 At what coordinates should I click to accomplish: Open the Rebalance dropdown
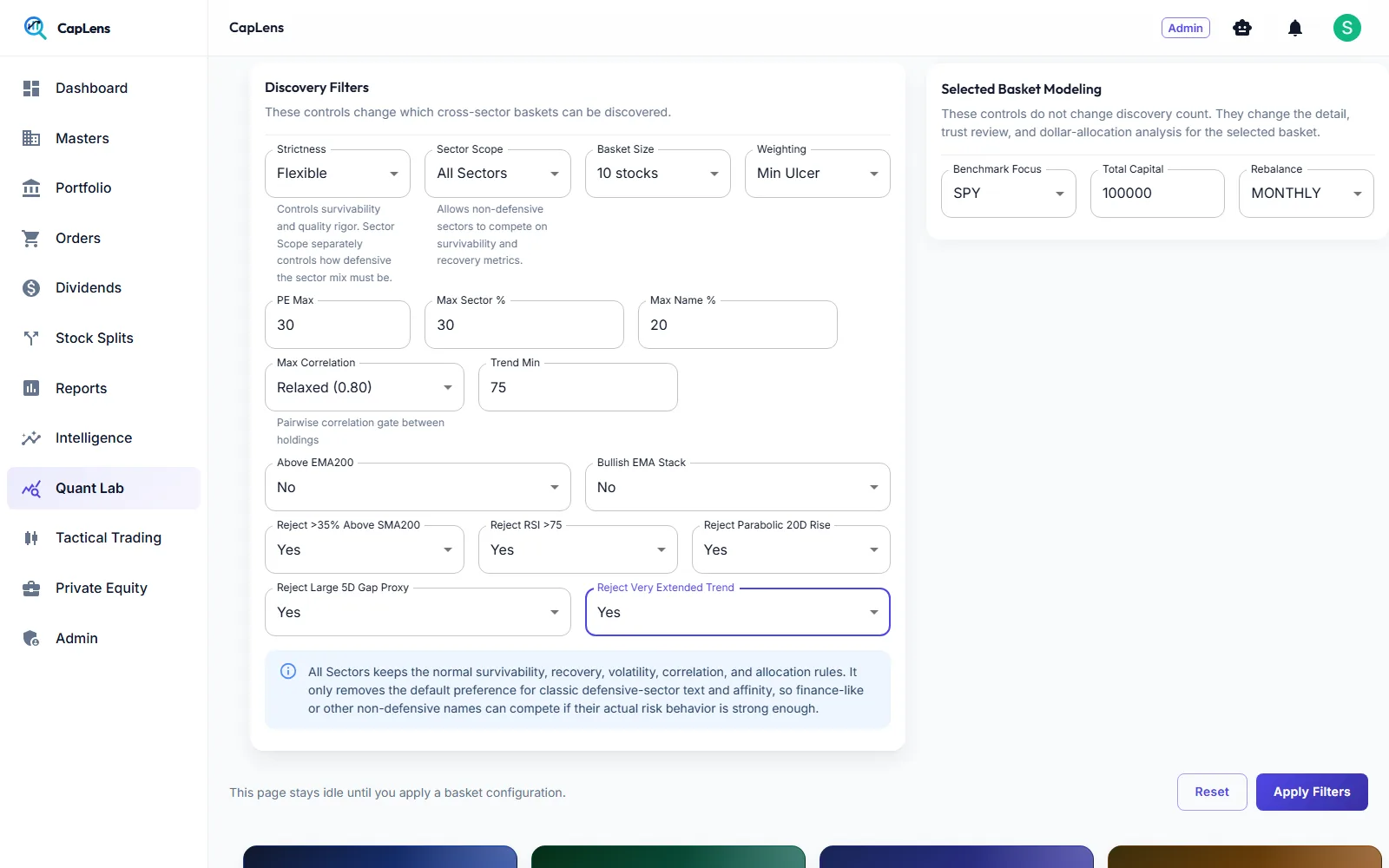[1306, 194]
